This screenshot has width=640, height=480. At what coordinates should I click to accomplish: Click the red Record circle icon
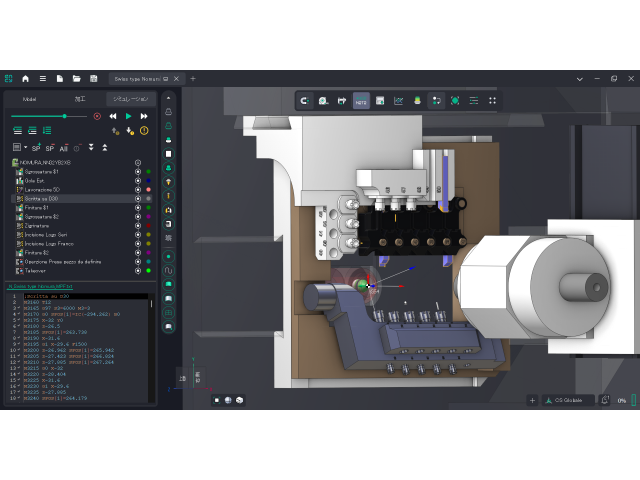(97, 116)
